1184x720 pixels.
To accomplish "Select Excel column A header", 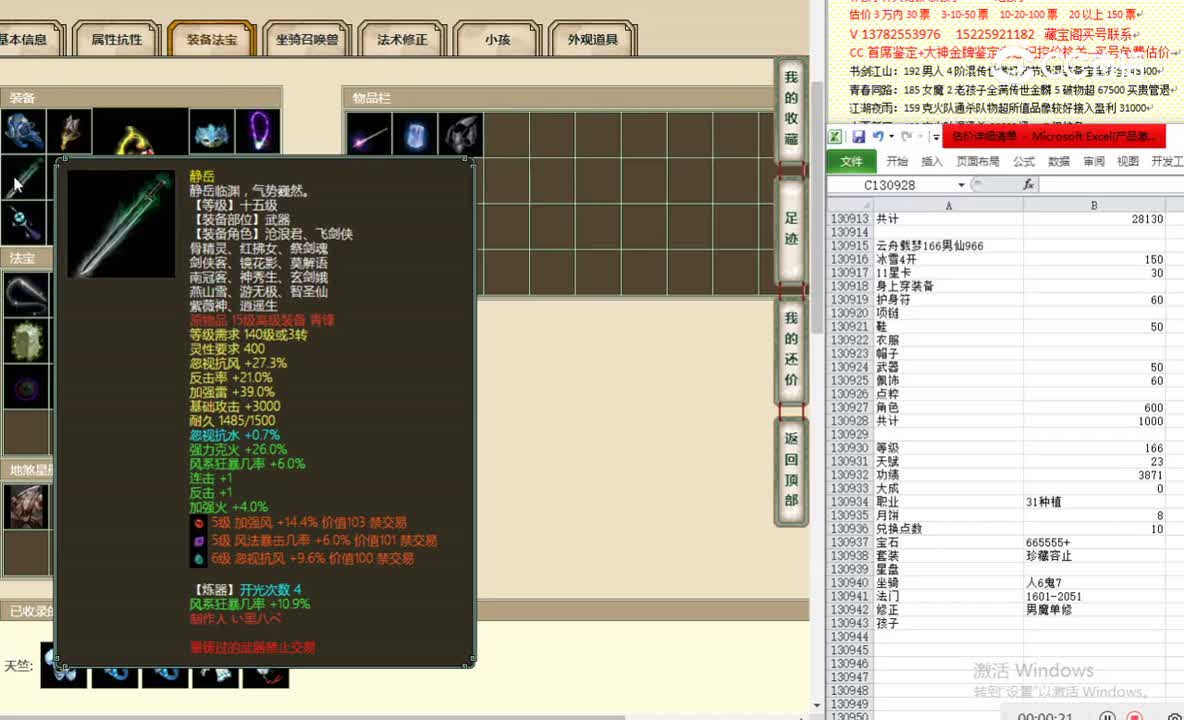I will [948, 205].
